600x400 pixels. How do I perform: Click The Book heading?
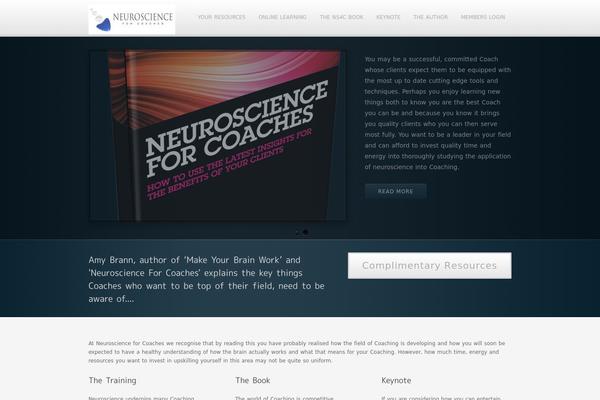(x=253, y=380)
